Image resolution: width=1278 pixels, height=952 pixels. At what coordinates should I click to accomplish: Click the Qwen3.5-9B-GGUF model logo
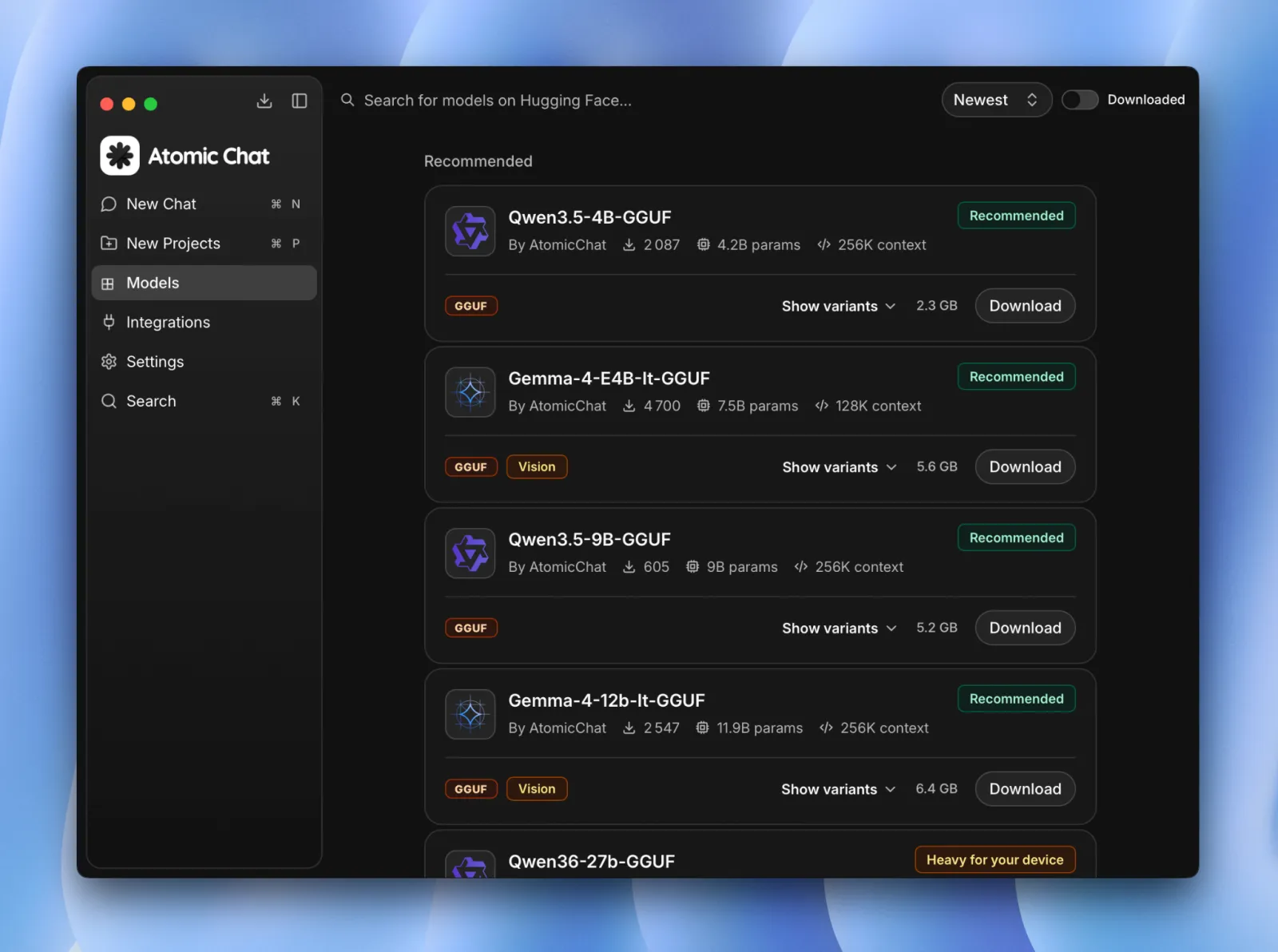coord(470,553)
